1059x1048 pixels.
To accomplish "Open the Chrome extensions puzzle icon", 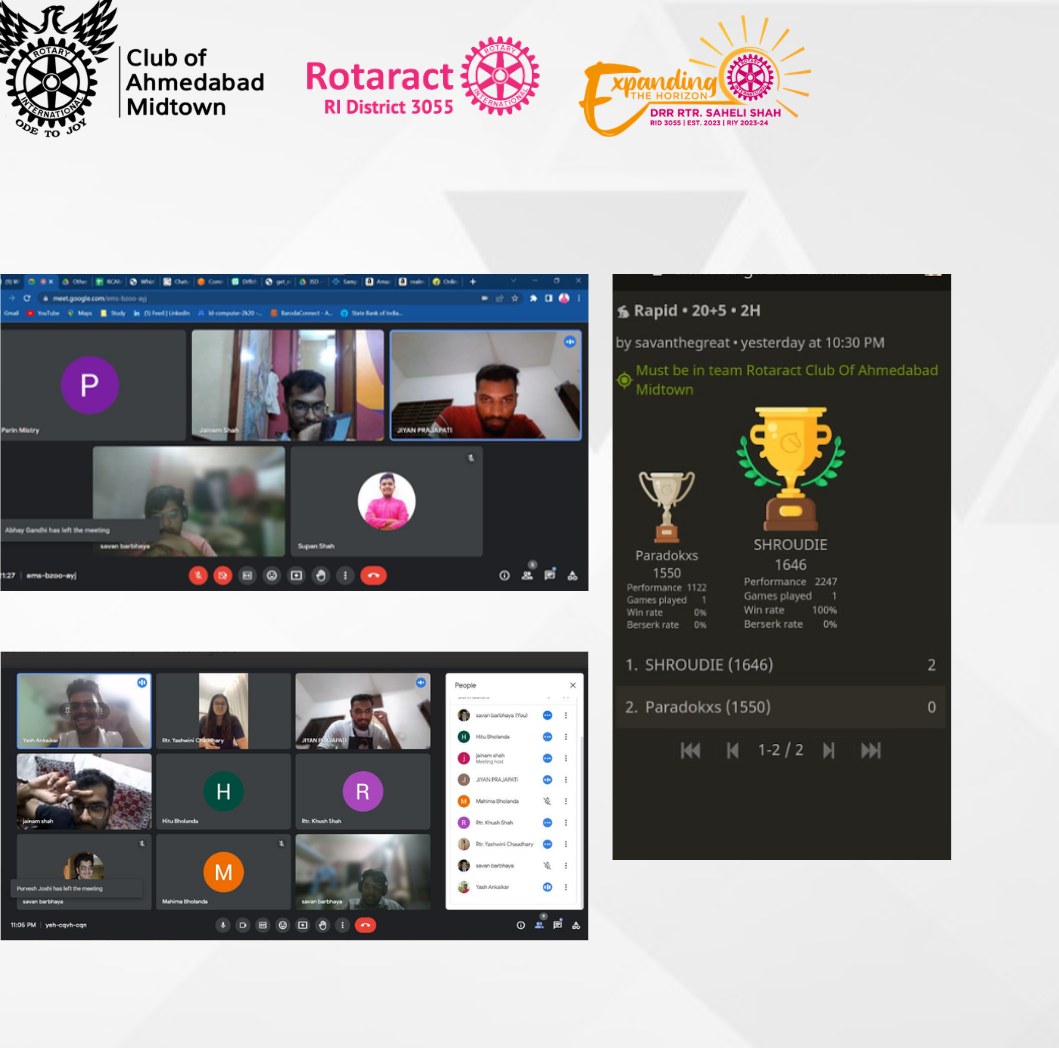I will 533,298.
